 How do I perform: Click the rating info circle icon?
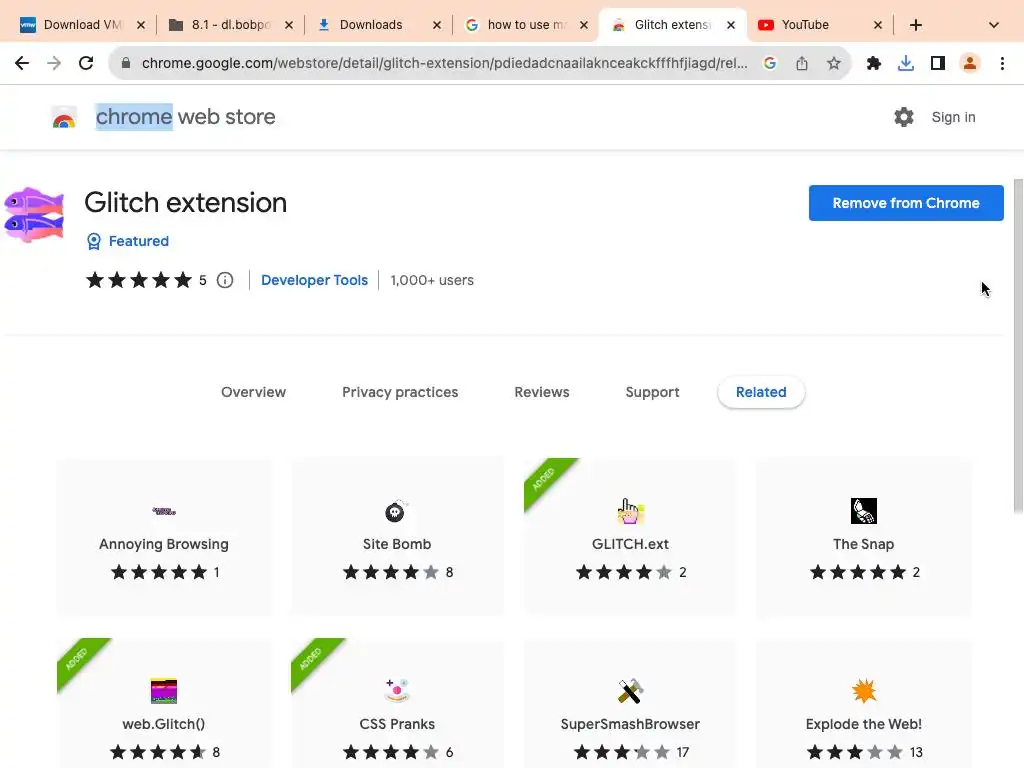point(225,280)
